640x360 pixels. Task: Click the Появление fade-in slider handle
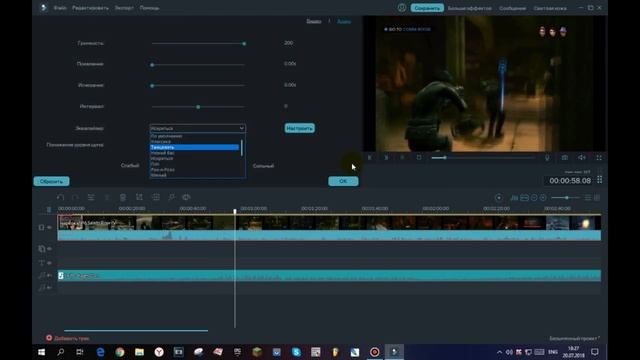click(152, 64)
